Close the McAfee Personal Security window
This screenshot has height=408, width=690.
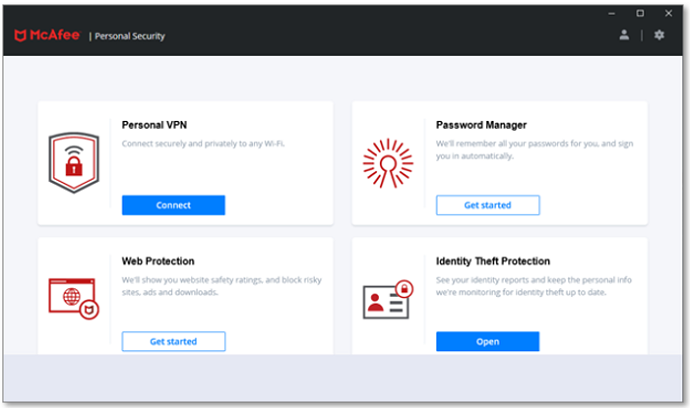668,13
